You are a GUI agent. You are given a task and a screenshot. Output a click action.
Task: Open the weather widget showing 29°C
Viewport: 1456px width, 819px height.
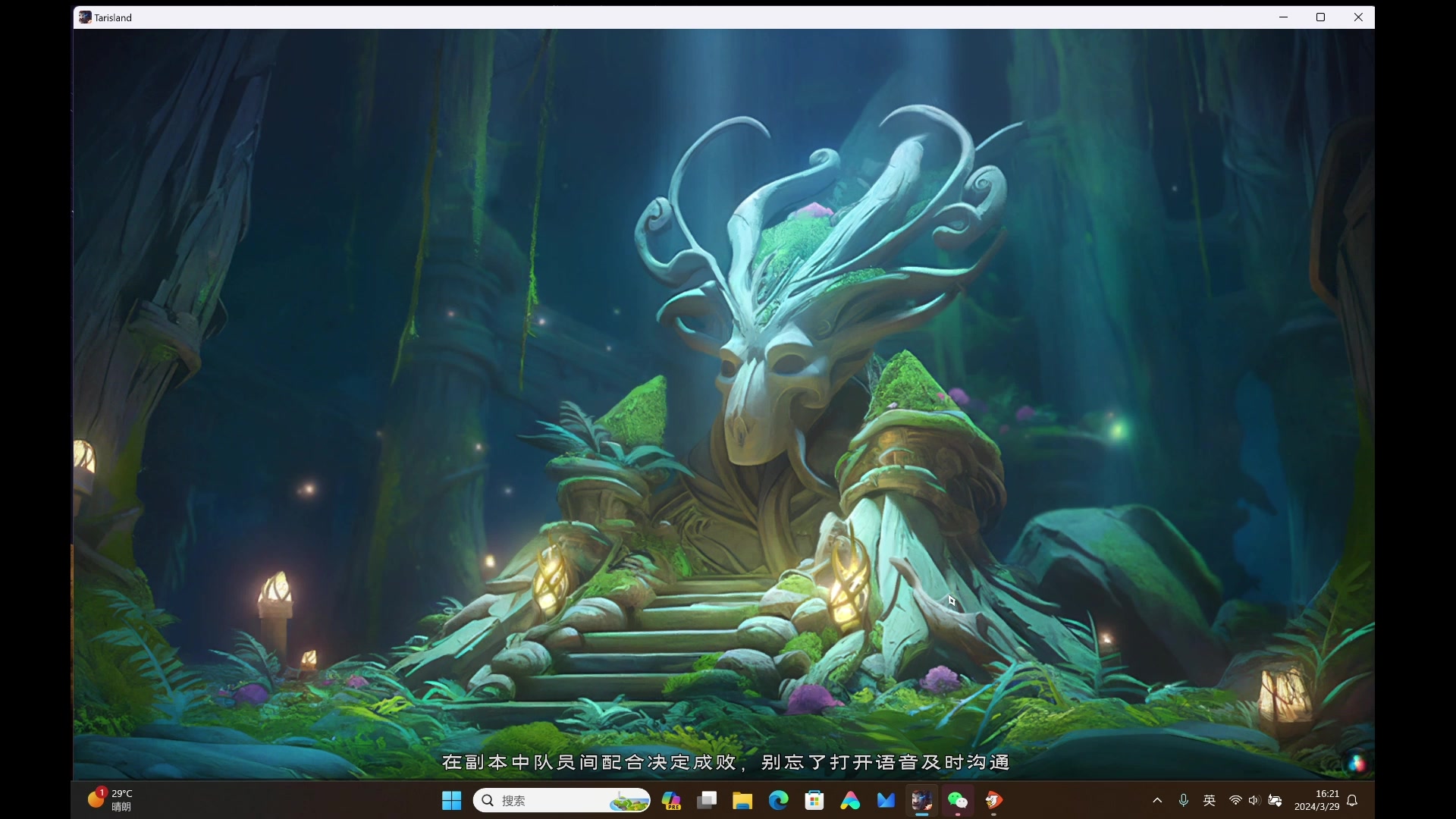pos(111,799)
